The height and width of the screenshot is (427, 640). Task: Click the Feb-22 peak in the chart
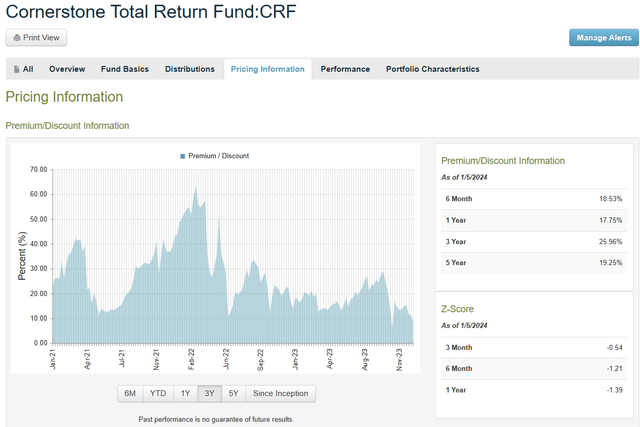coord(196,189)
